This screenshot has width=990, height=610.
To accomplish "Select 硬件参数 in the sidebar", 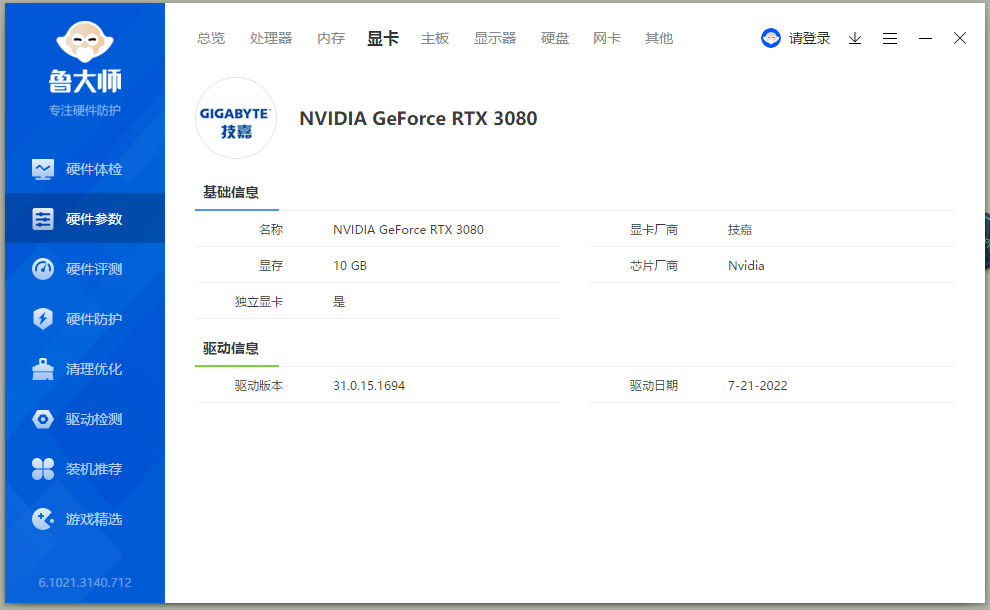I will pos(85,218).
